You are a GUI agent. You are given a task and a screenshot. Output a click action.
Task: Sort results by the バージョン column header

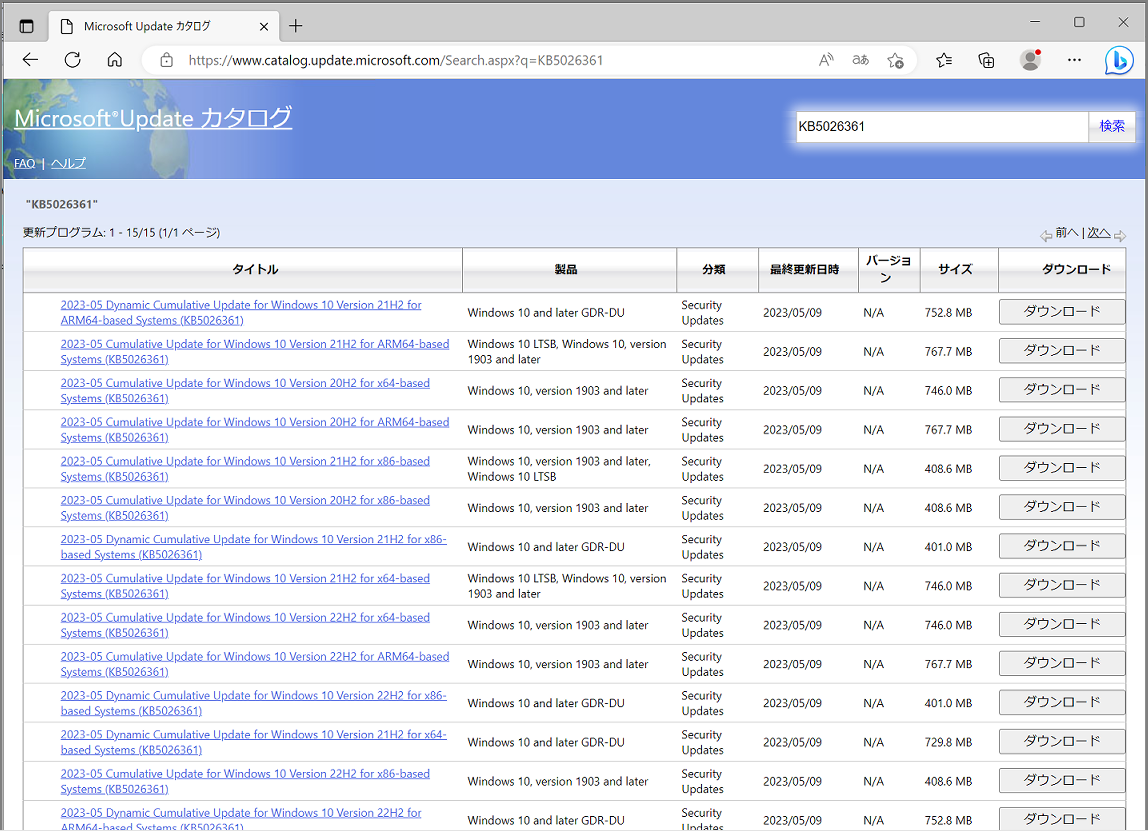click(x=888, y=269)
